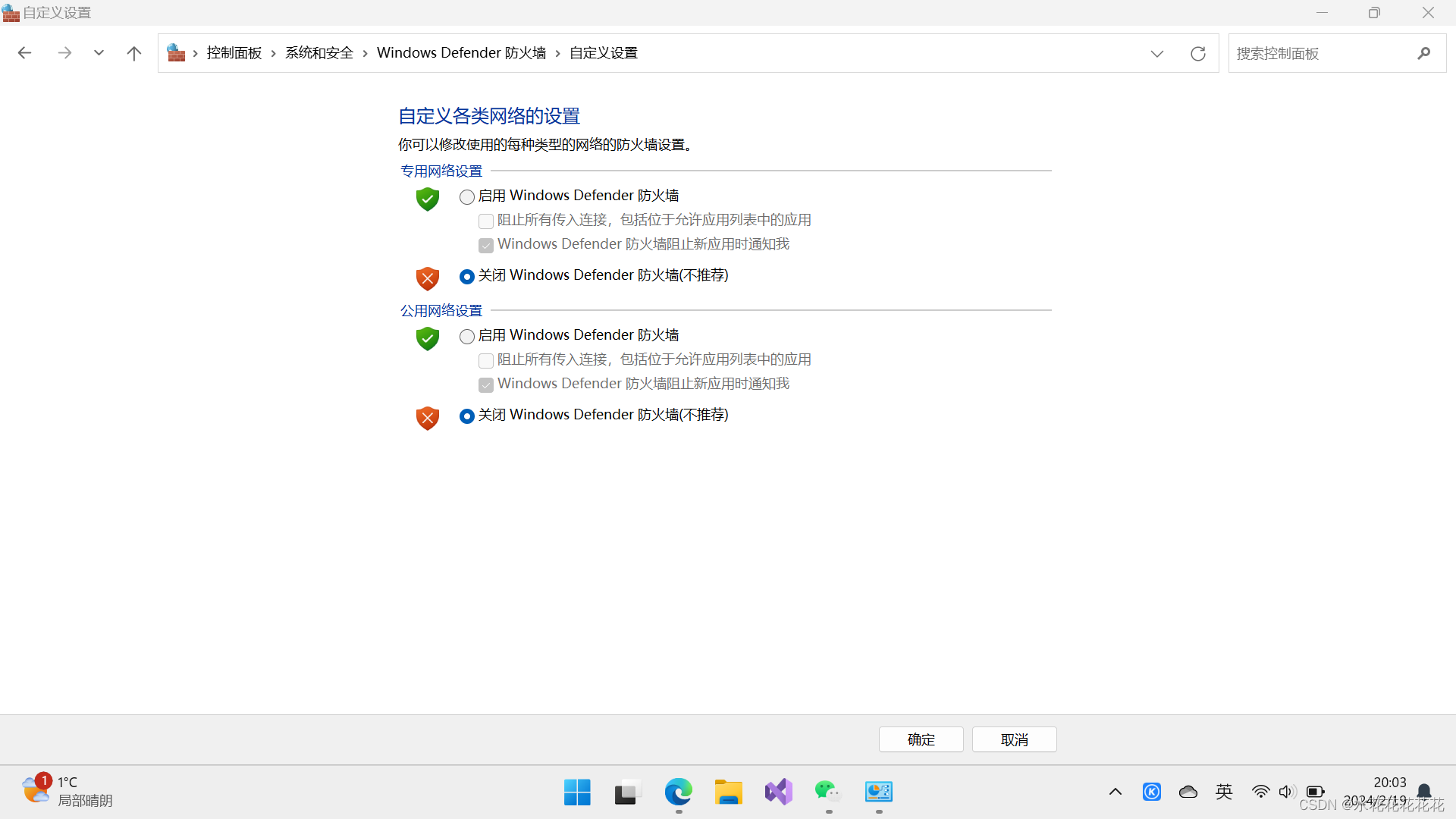Open clock and calendar at 20:03

pyautogui.click(x=1376, y=791)
